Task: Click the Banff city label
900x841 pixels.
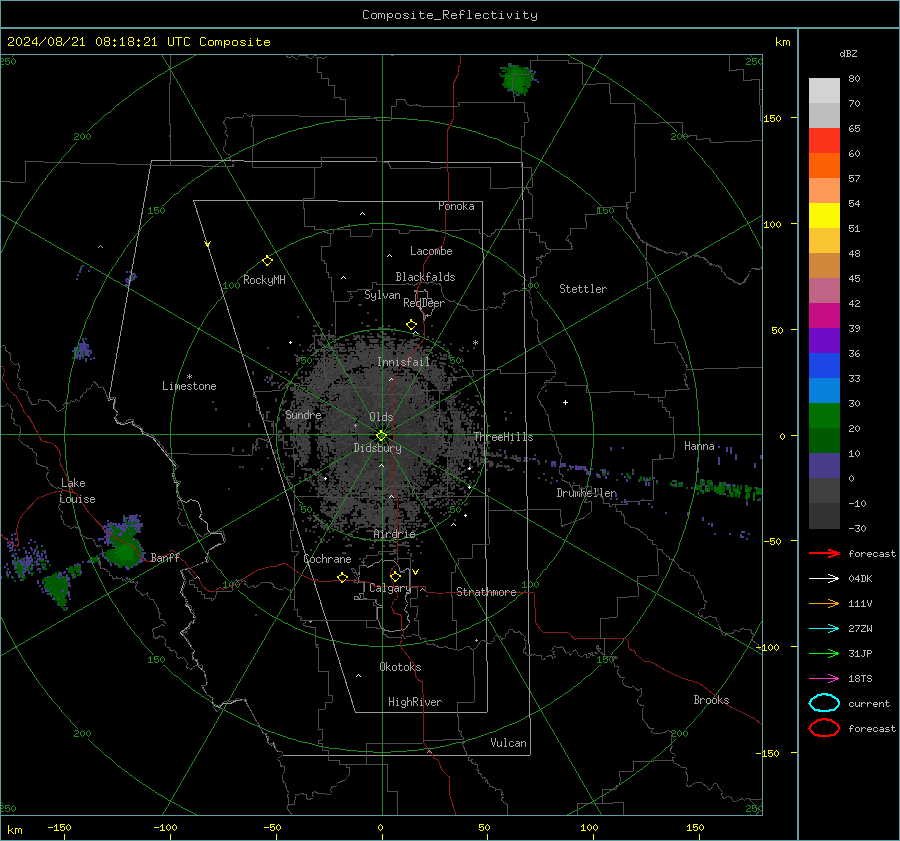Action: tap(165, 557)
